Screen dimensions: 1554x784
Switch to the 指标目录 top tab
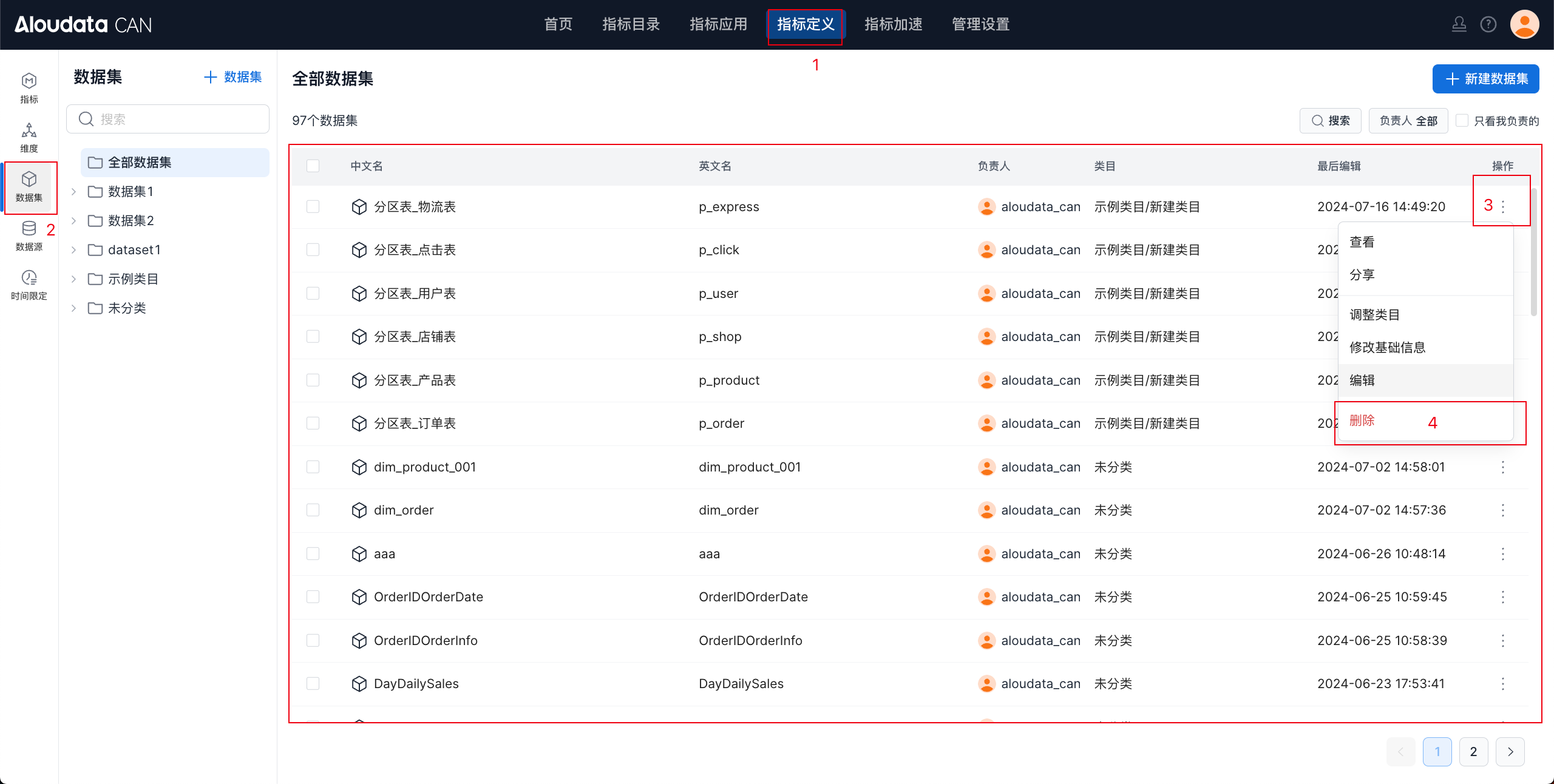631,24
